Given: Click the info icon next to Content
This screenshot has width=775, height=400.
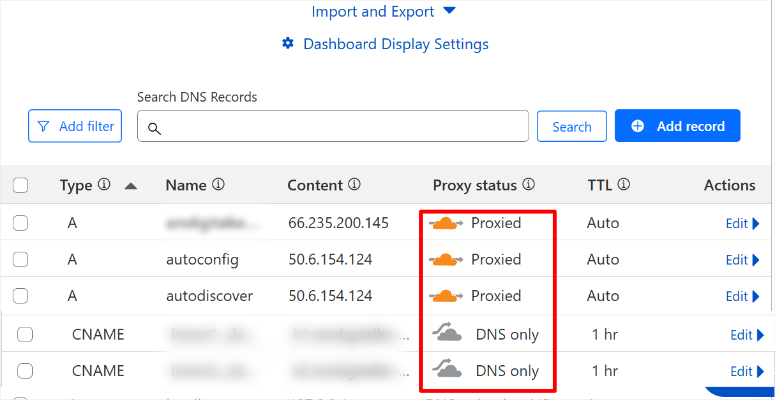Looking at the screenshot, I should [x=354, y=184].
